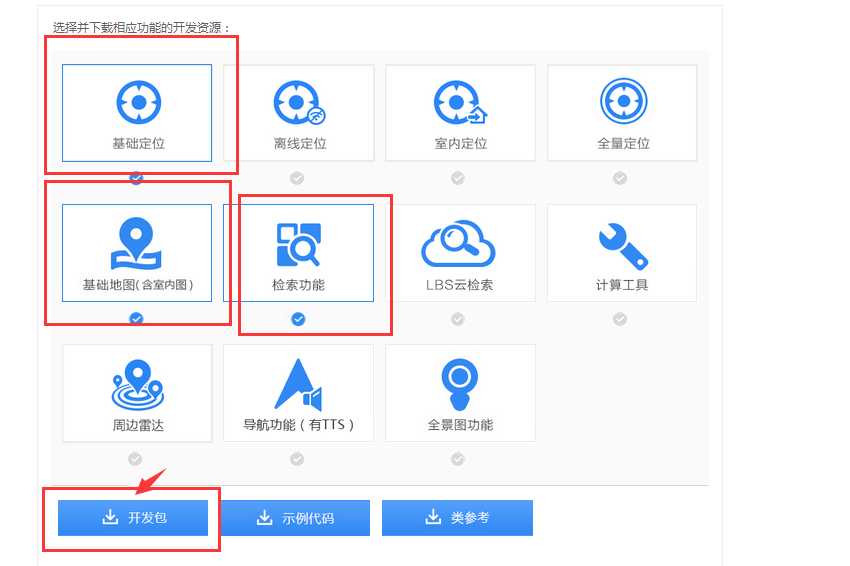Click the 导航功能（有TTS）label text
Image resolution: width=850 pixels, height=566 pixels.
click(298, 424)
